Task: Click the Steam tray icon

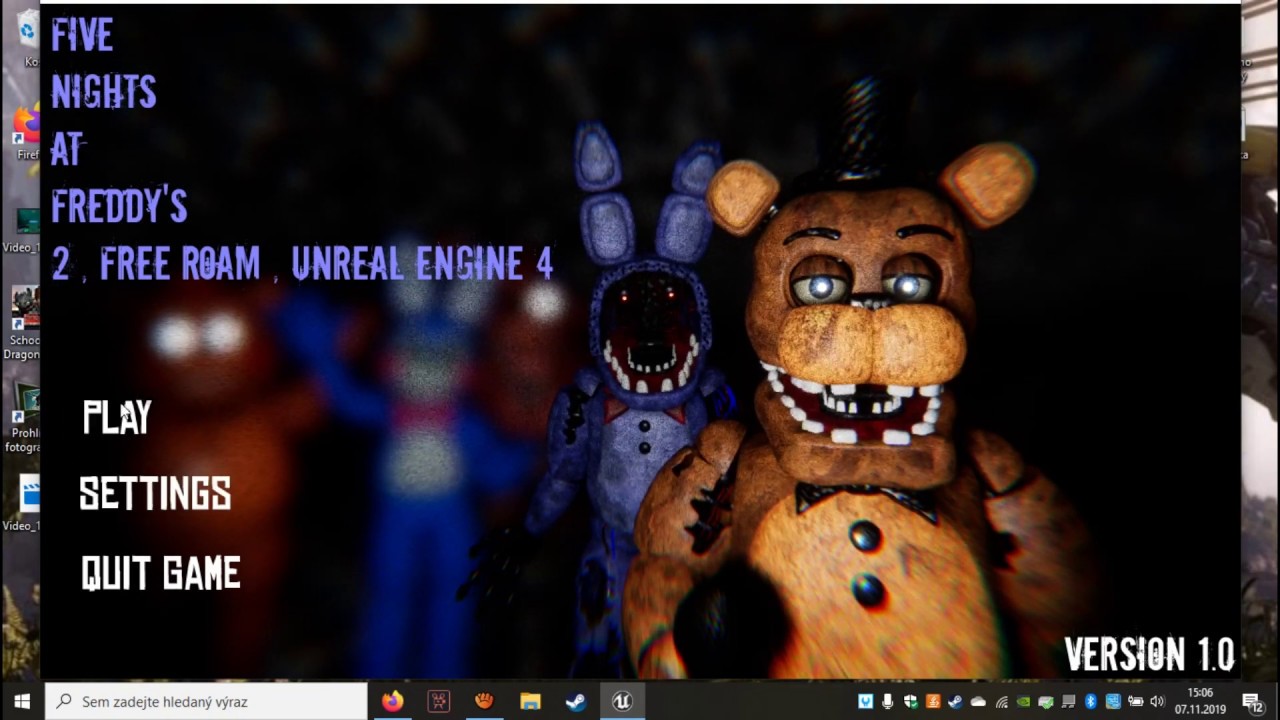Action: (955, 702)
